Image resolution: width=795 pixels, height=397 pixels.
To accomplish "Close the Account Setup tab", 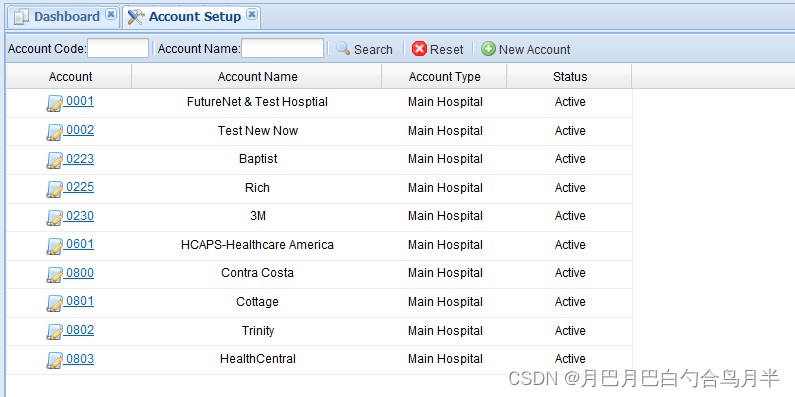I will [x=251, y=15].
